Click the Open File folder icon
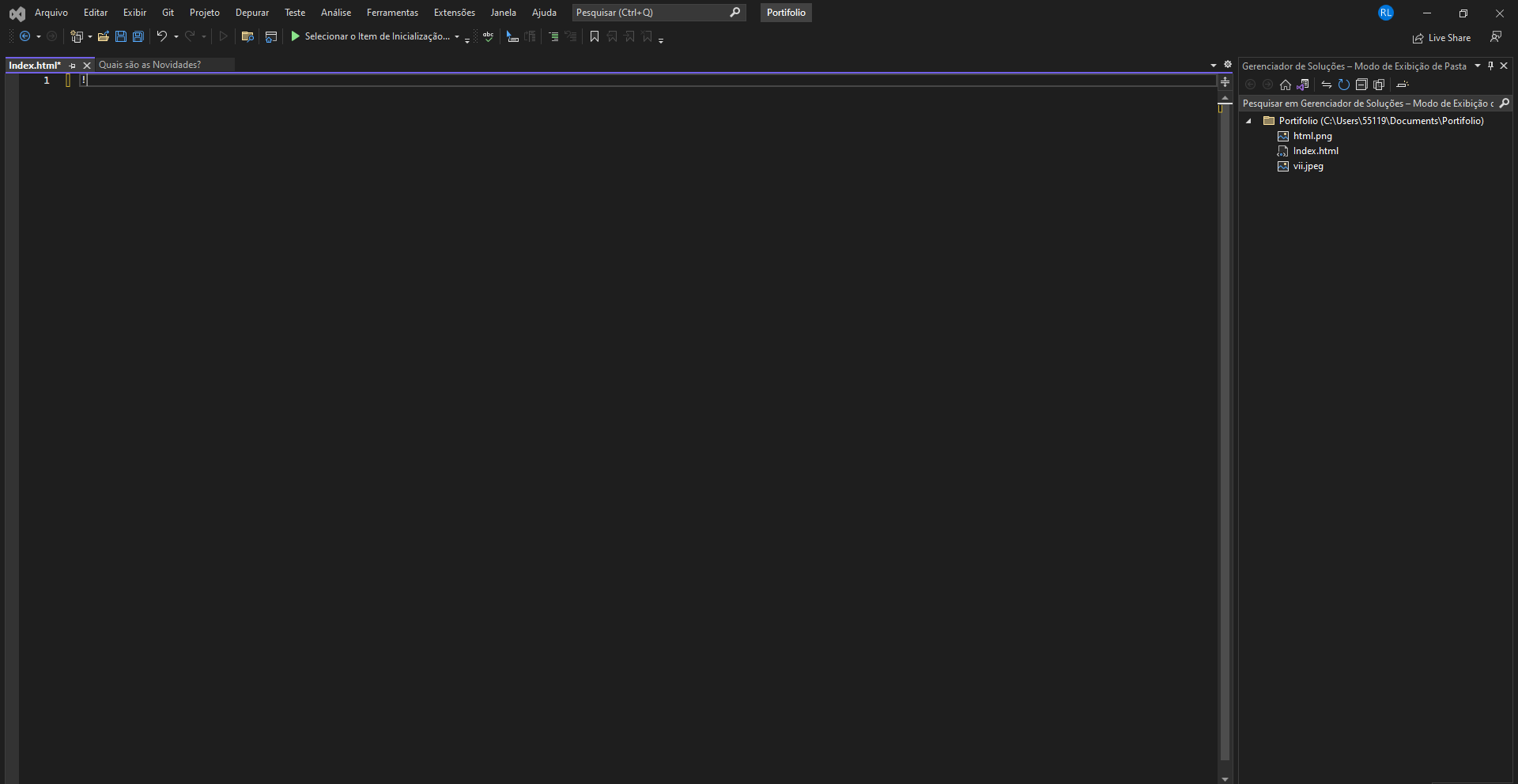This screenshot has width=1518, height=784. [104, 36]
